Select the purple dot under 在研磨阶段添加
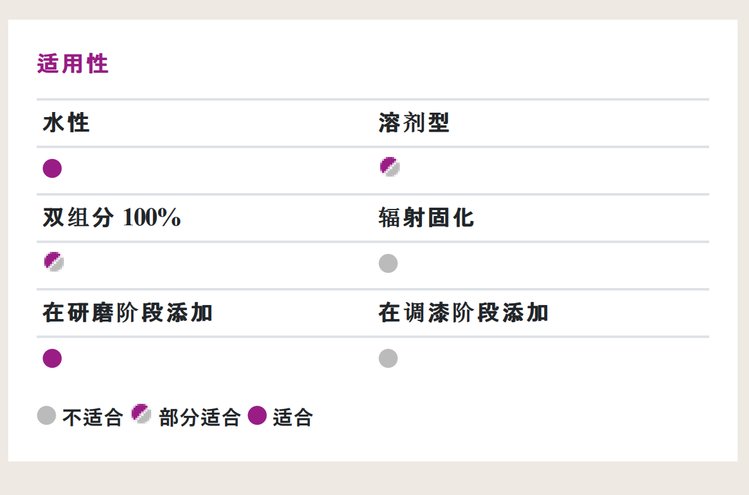The image size is (749, 495). point(53,358)
